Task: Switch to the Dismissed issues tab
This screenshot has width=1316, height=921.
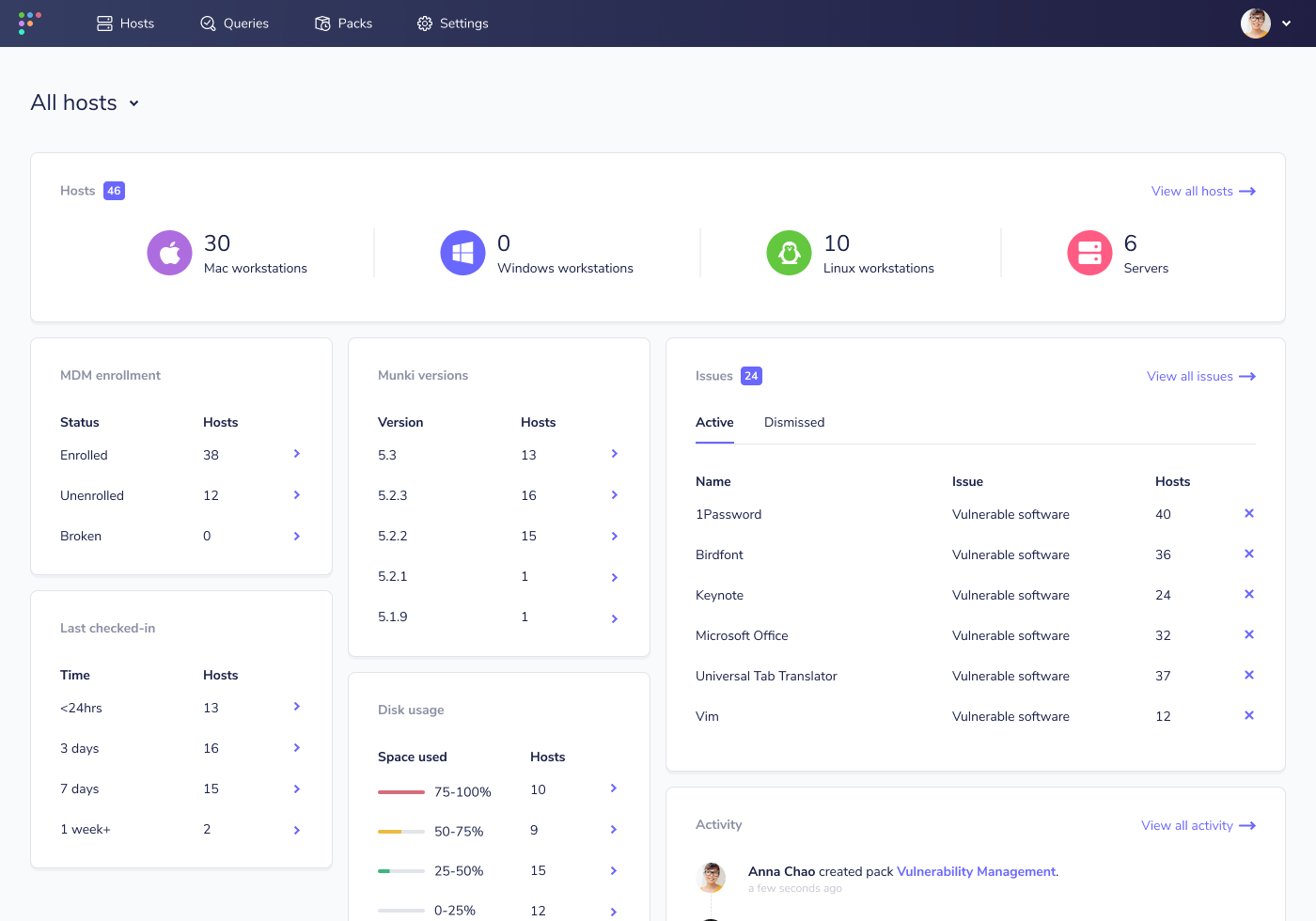Action: click(x=794, y=422)
